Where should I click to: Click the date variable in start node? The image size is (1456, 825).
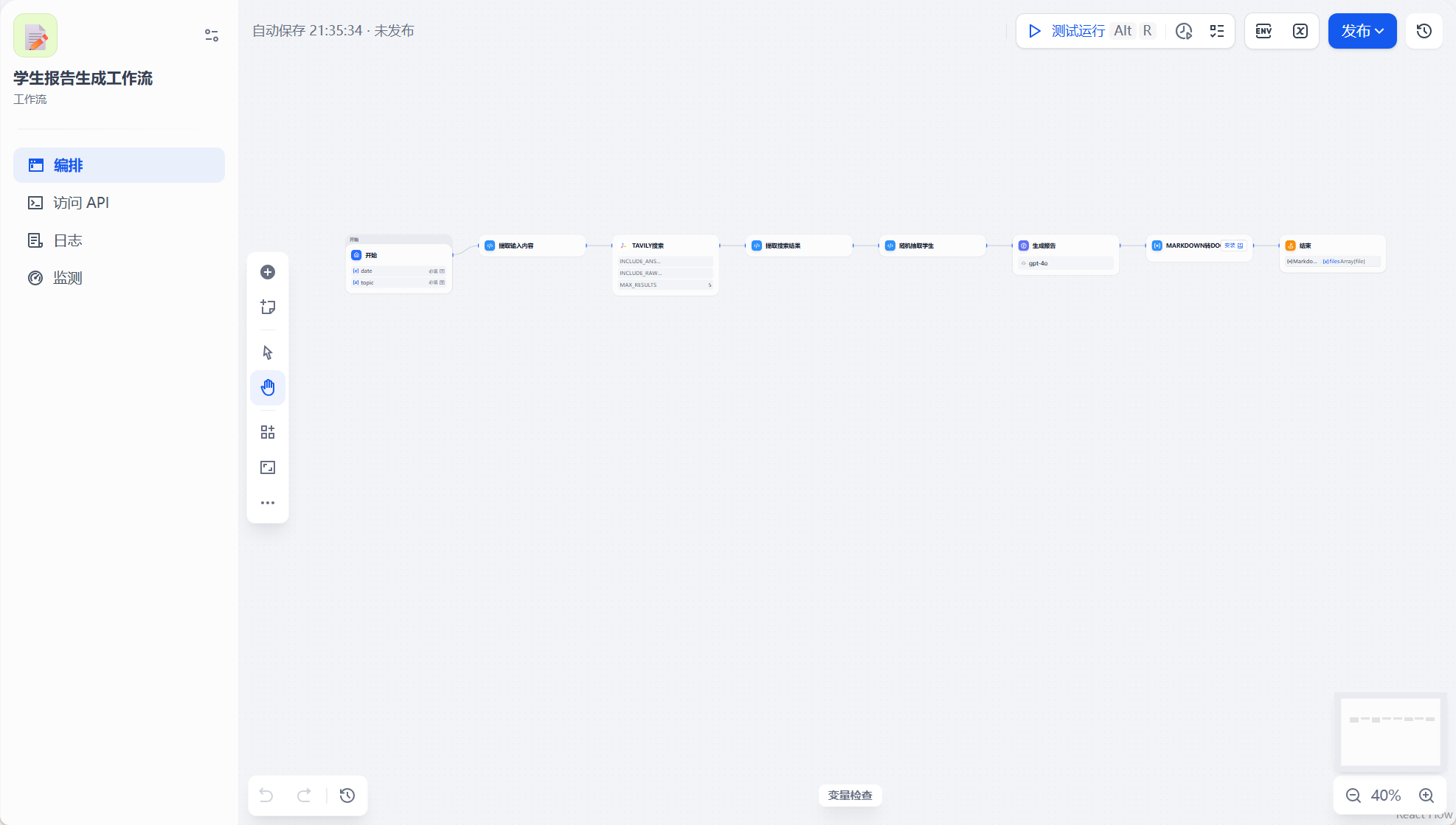(399, 271)
